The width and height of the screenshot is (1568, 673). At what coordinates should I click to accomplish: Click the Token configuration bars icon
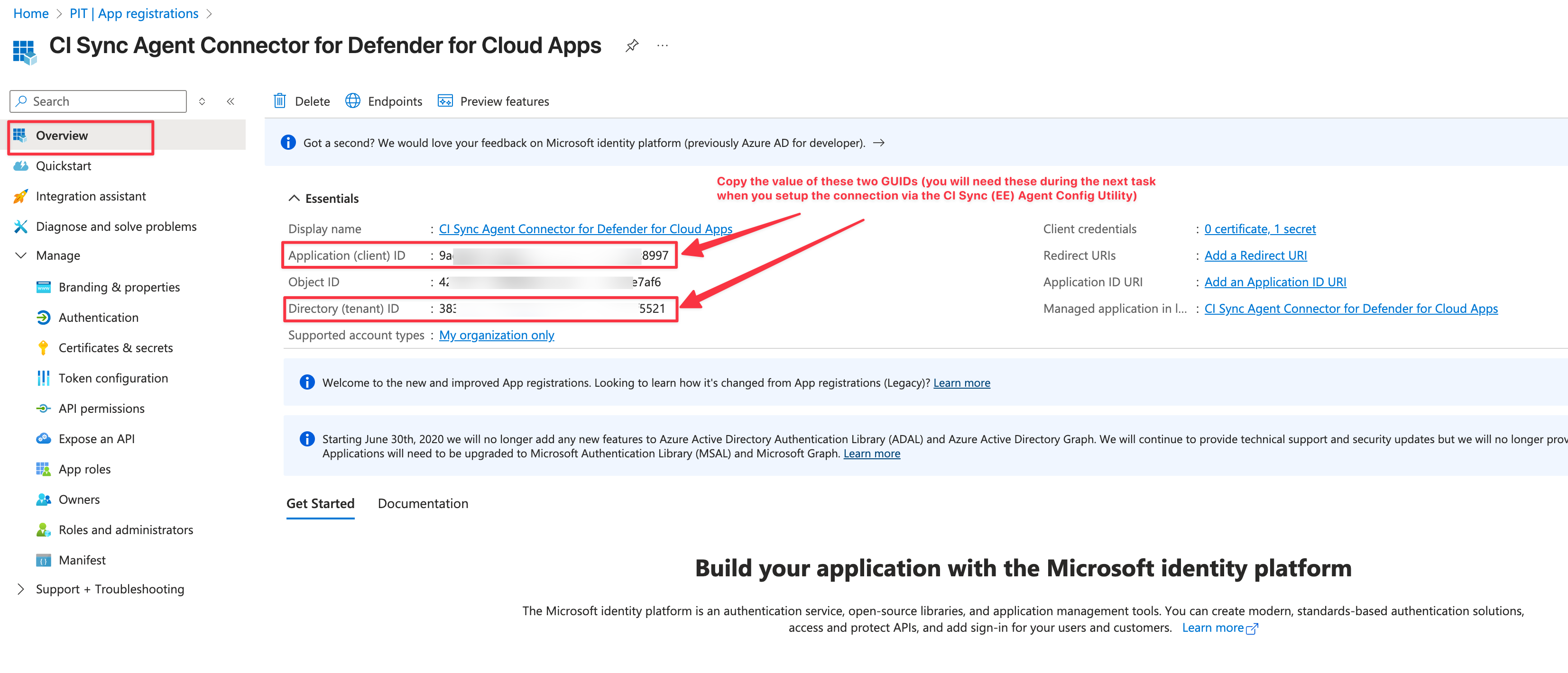tap(43, 378)
